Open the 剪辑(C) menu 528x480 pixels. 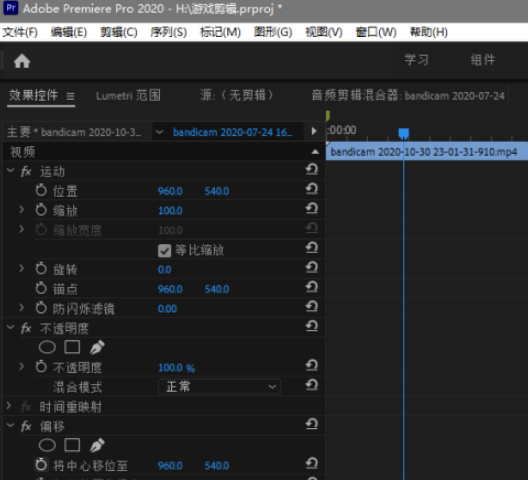pyautogui.click(x=119, y=32)
